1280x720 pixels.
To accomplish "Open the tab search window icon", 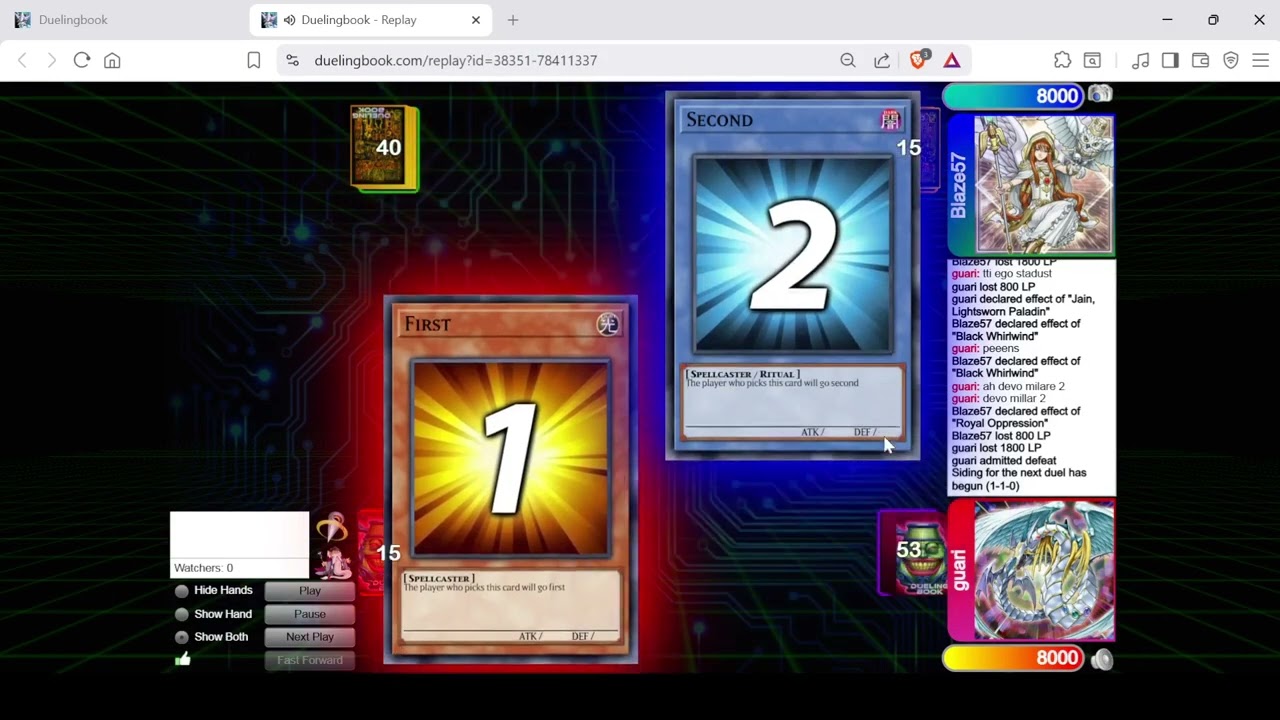I will tap(1093, 60).
